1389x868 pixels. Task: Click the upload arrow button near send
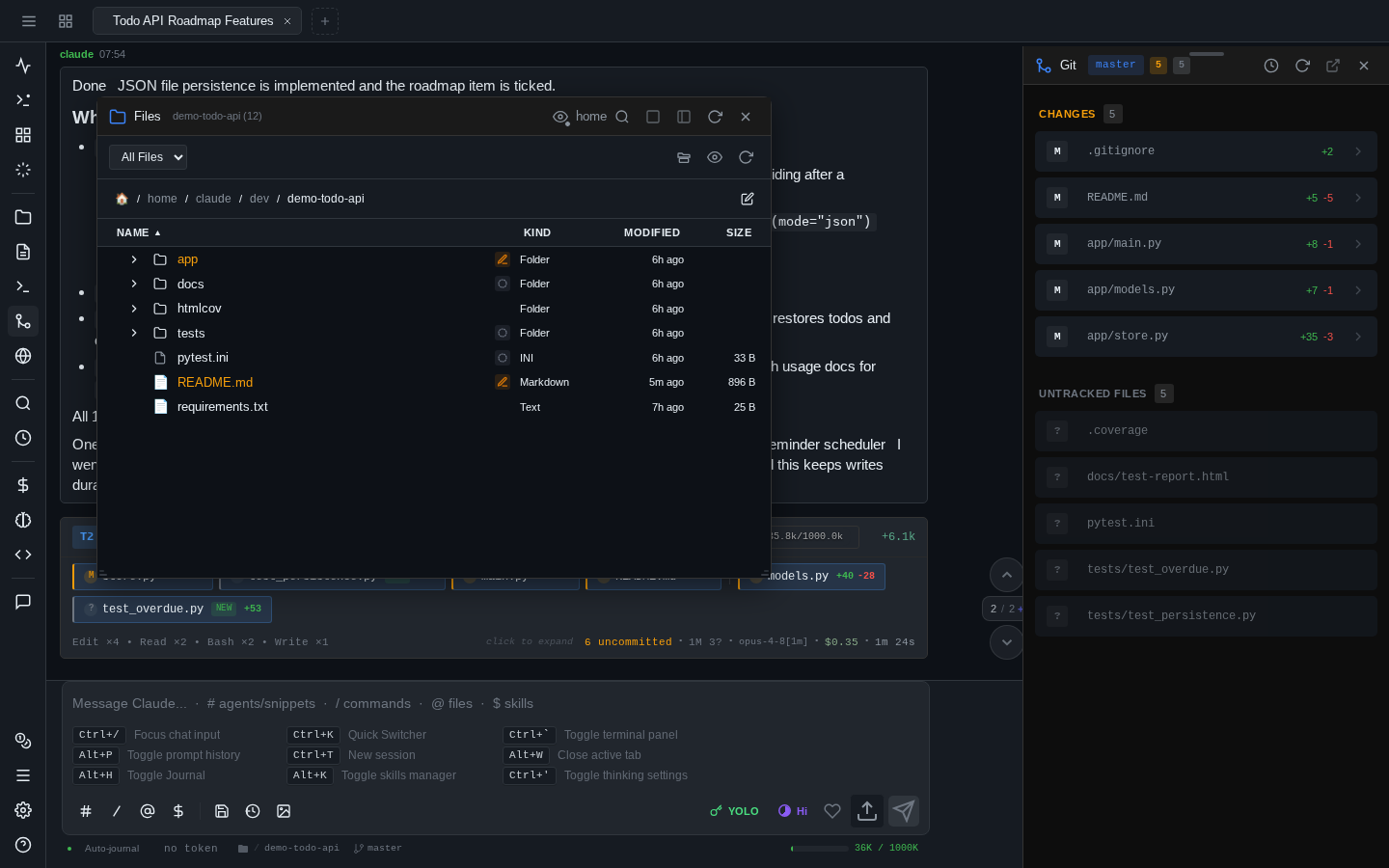867,811
